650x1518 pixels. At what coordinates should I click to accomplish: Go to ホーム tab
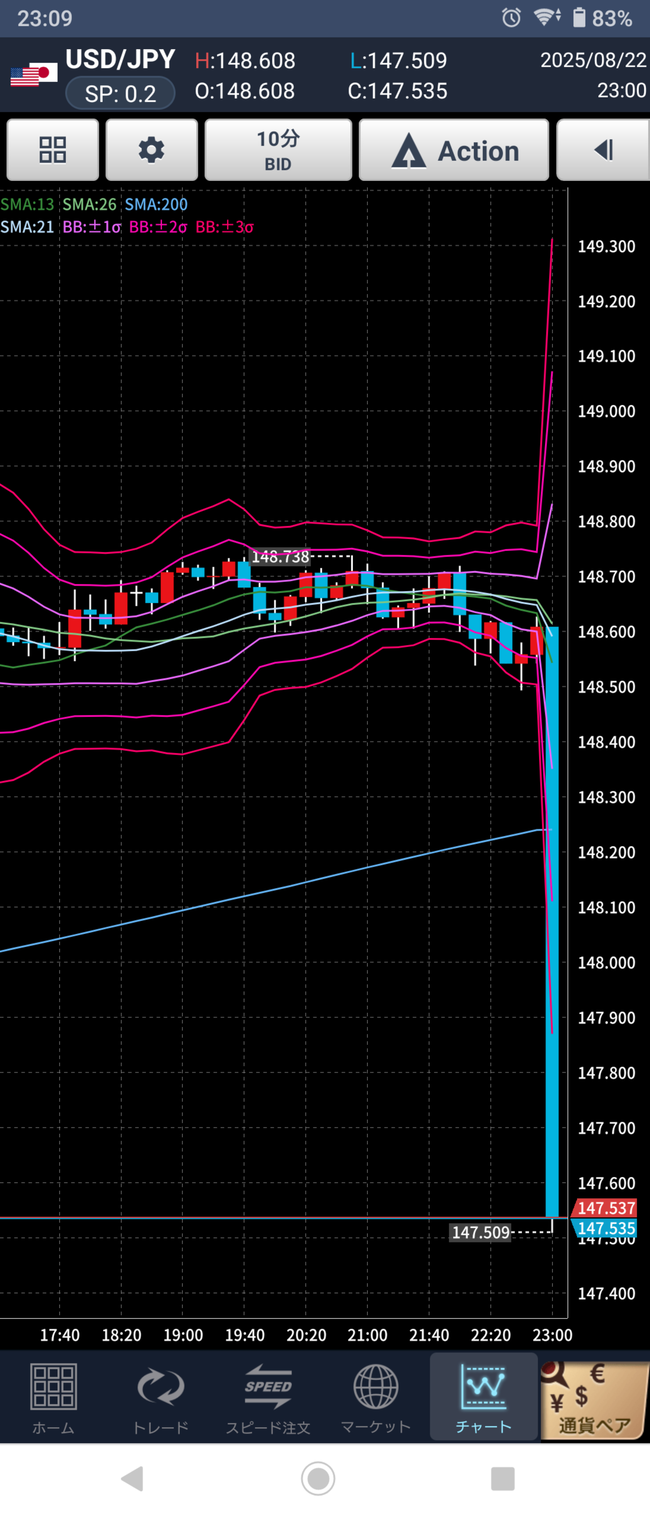53,1397
